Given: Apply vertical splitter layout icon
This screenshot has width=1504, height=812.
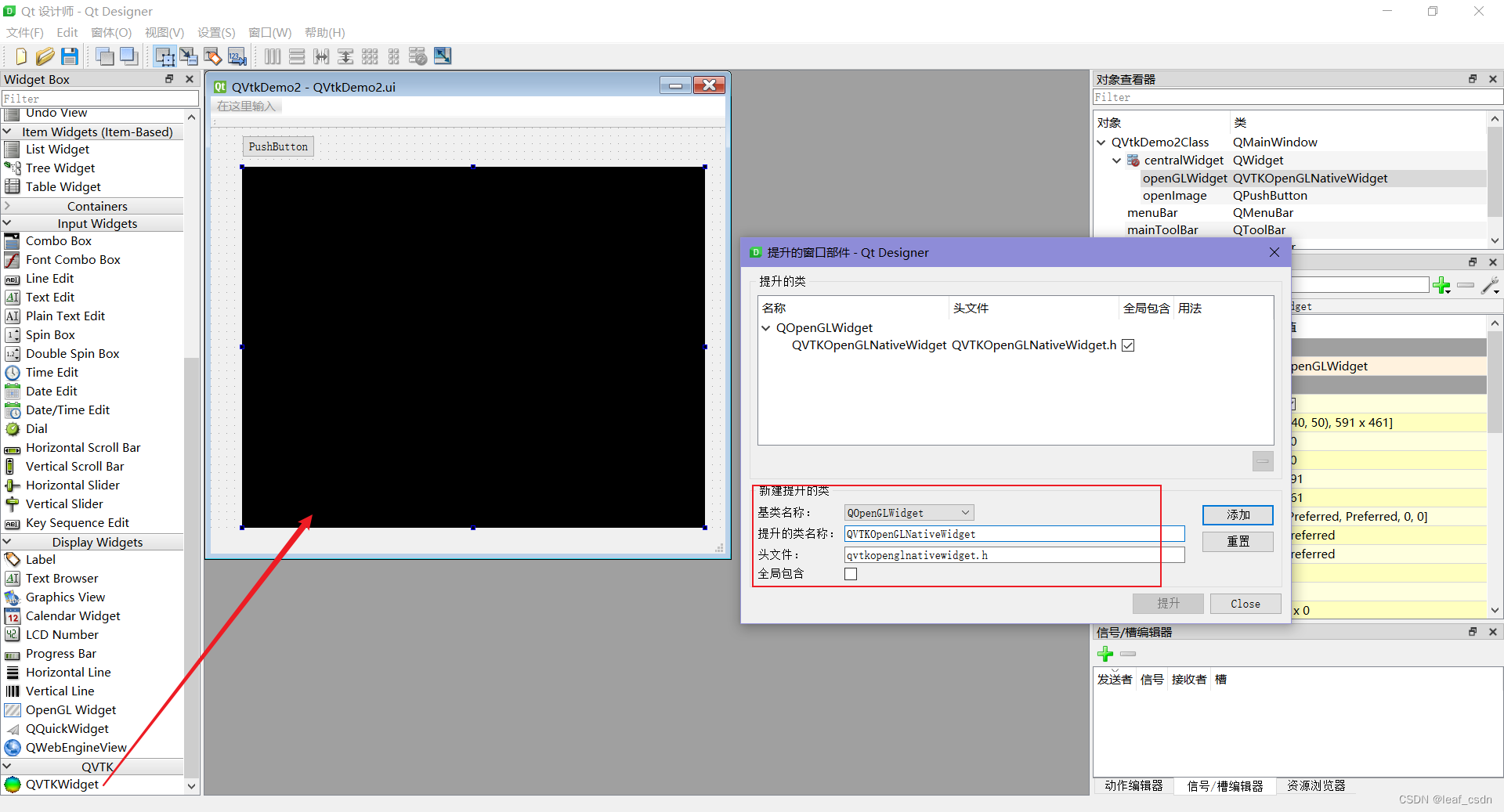Looking at the screenshot, I should point(345,56).
